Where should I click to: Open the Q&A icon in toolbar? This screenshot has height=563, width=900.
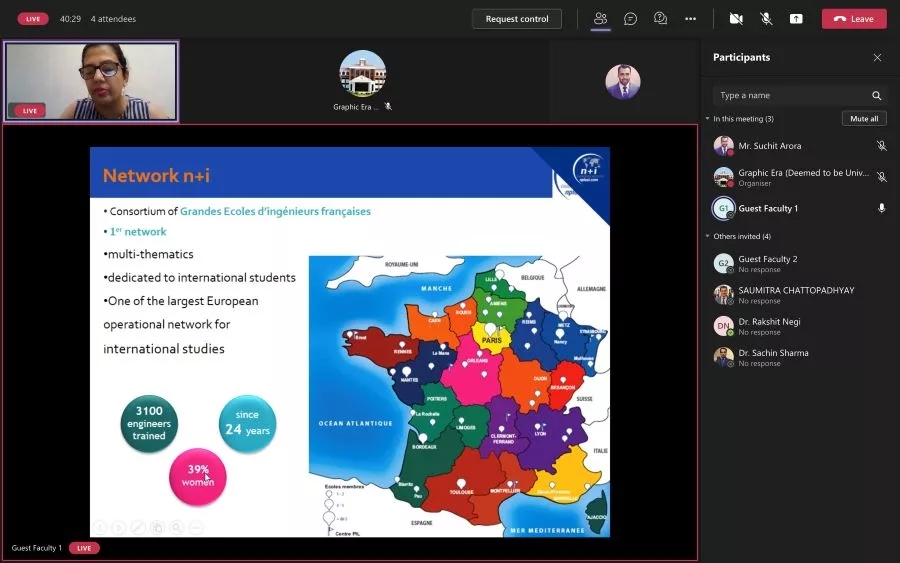660,19
